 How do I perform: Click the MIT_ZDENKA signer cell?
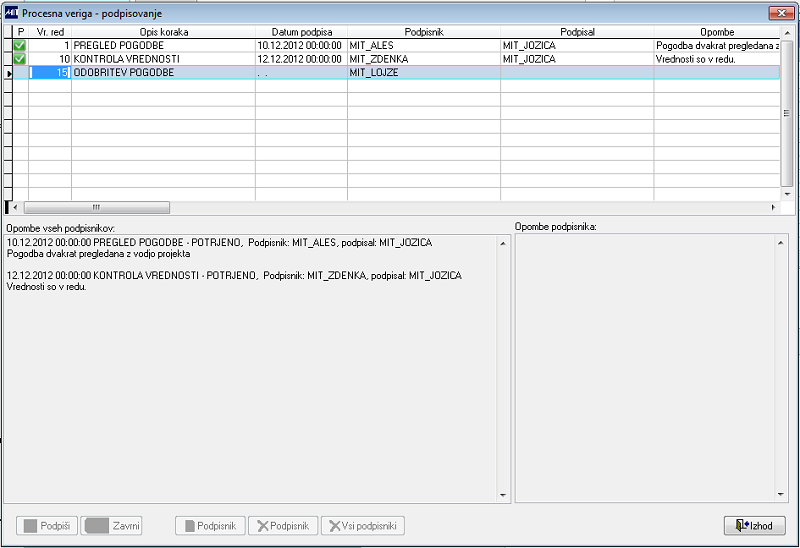pyautogui.click(x=424, y=59)
